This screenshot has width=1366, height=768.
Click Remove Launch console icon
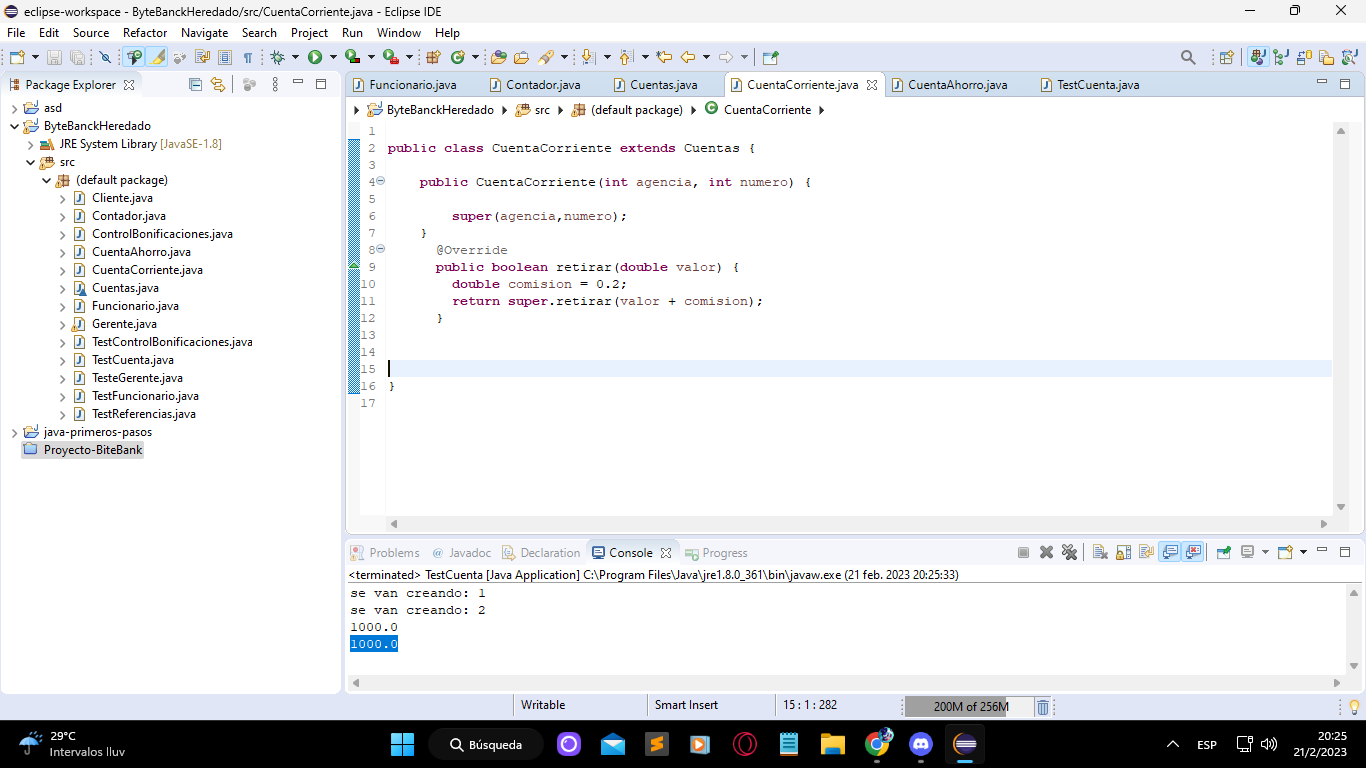coord(1046,552)
